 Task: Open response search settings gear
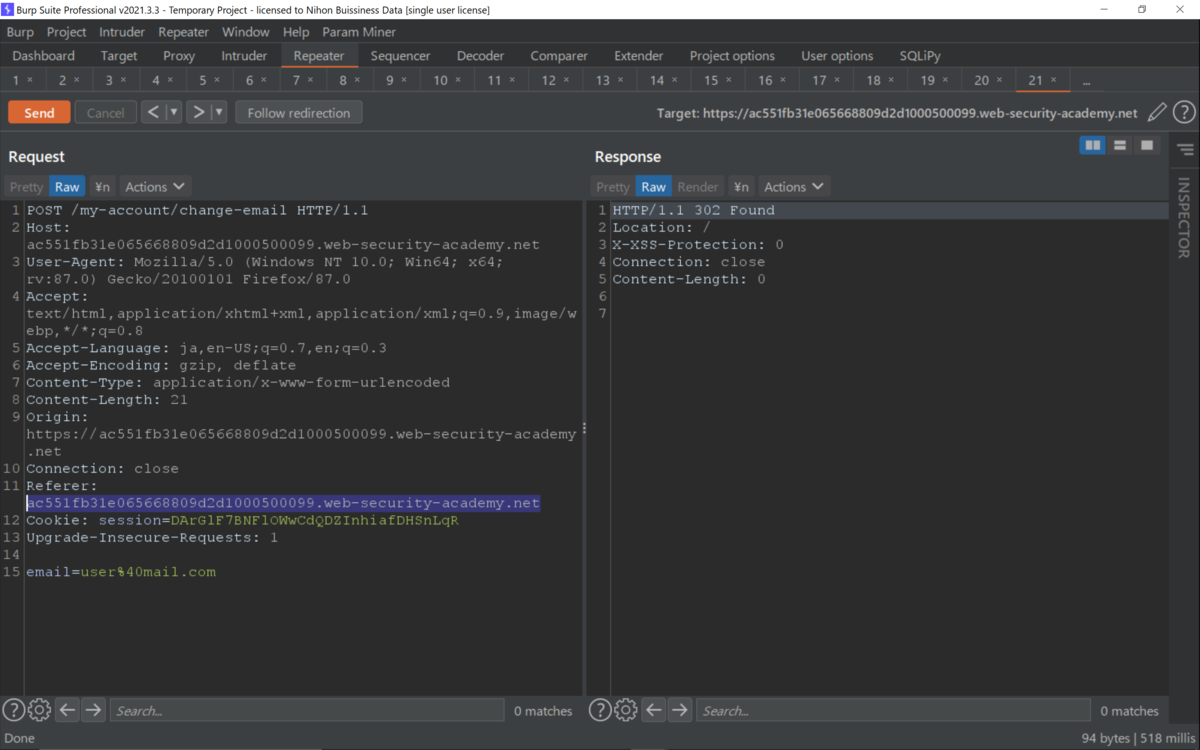click(x=625, y=710)
